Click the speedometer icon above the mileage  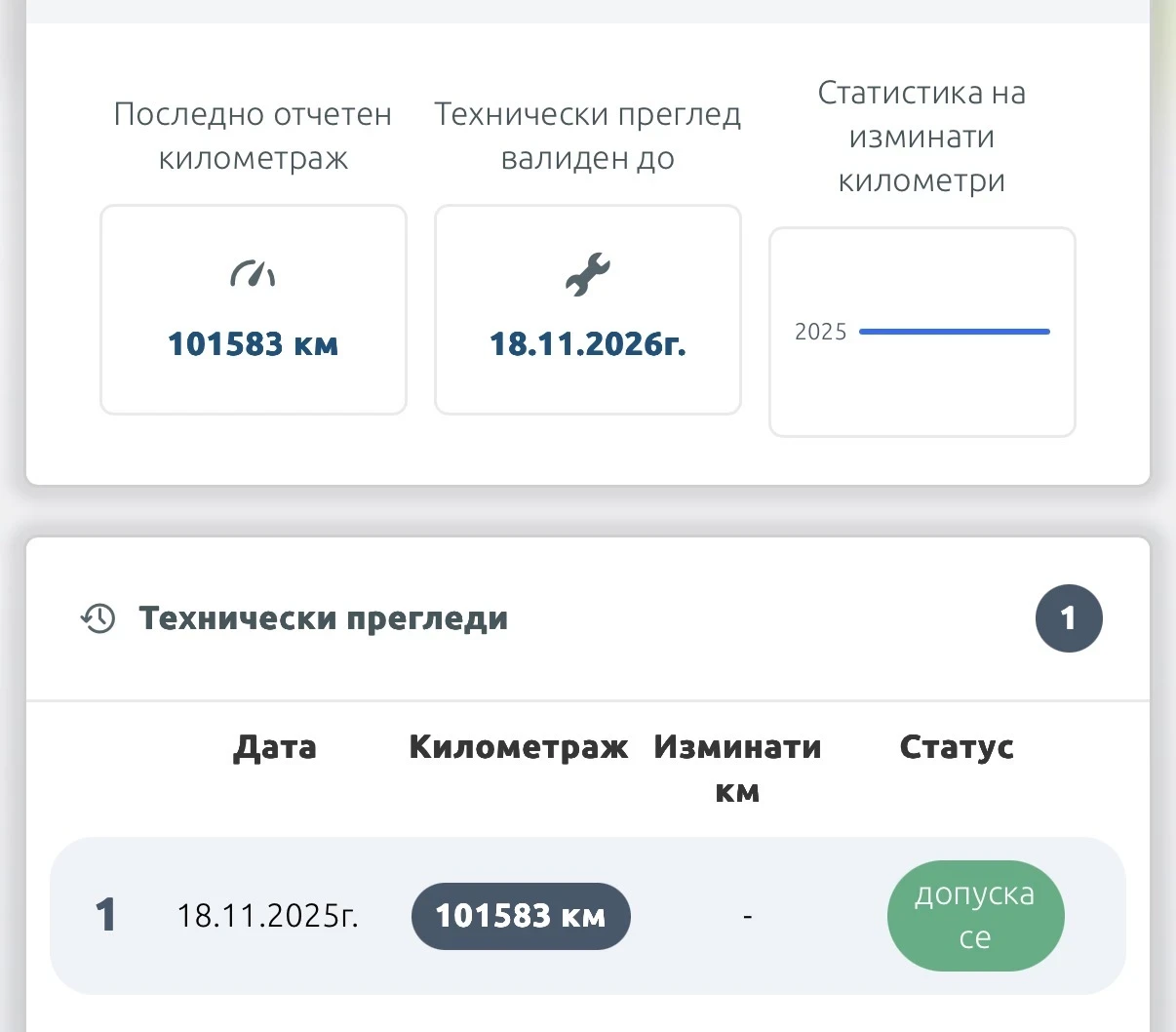coord(253,274)
